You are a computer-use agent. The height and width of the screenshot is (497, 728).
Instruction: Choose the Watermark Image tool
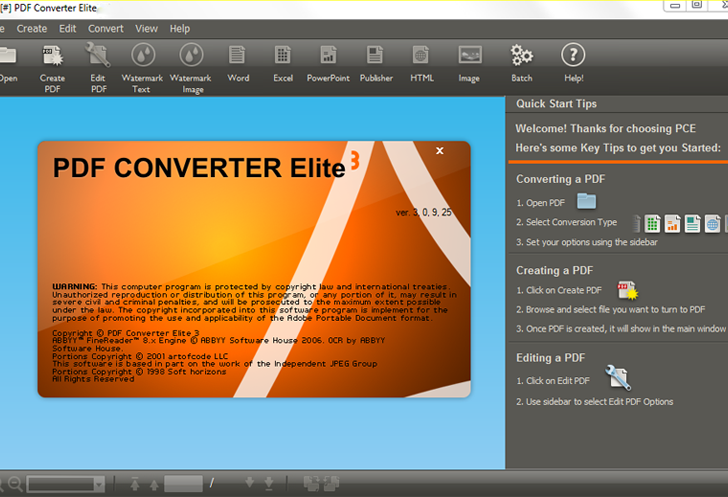[x=190, y=56]
